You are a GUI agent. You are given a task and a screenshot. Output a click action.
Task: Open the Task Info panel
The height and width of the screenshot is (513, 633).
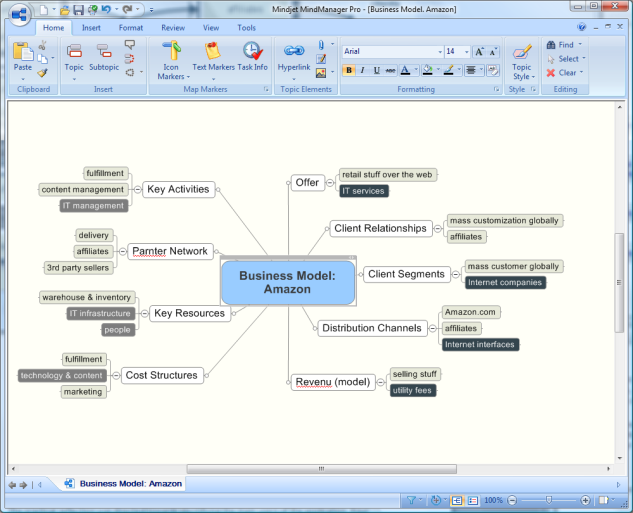[x=252, y=55]
